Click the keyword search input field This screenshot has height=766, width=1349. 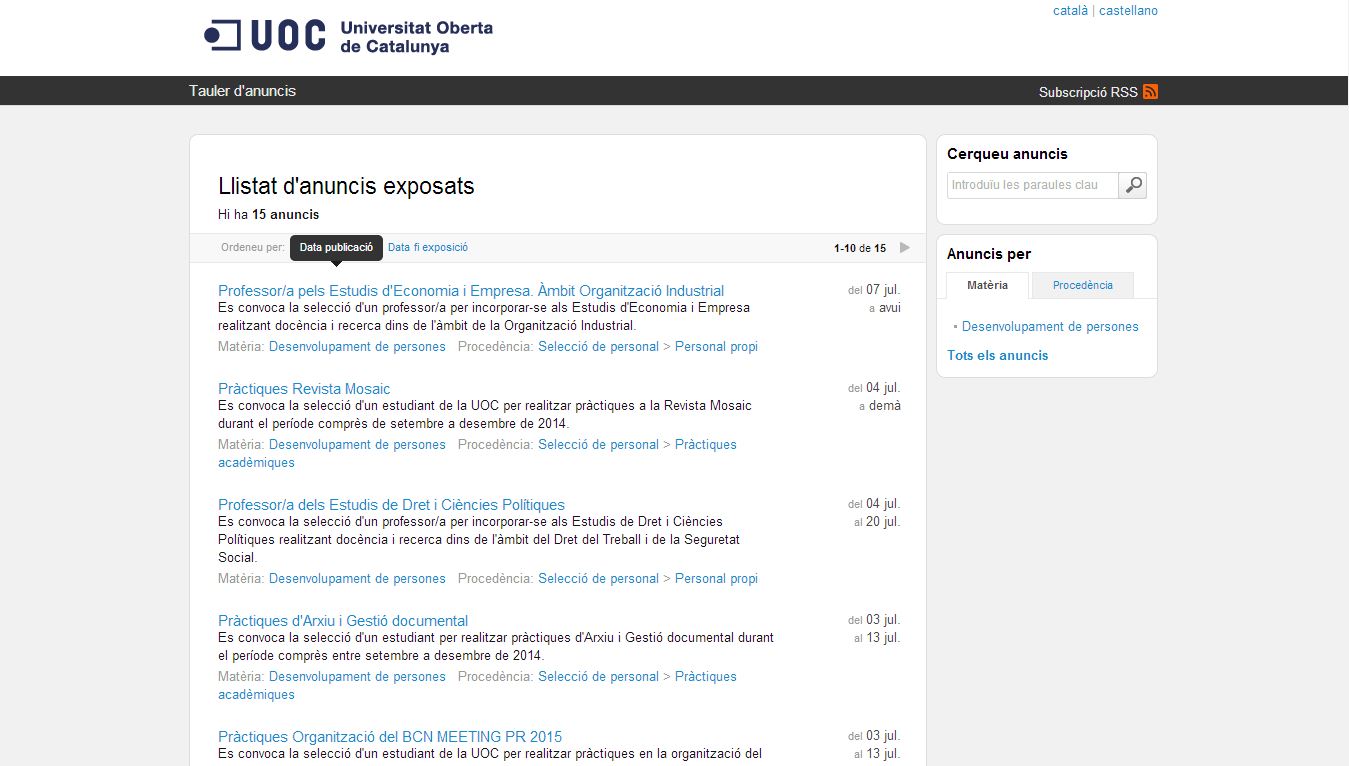1032,185
